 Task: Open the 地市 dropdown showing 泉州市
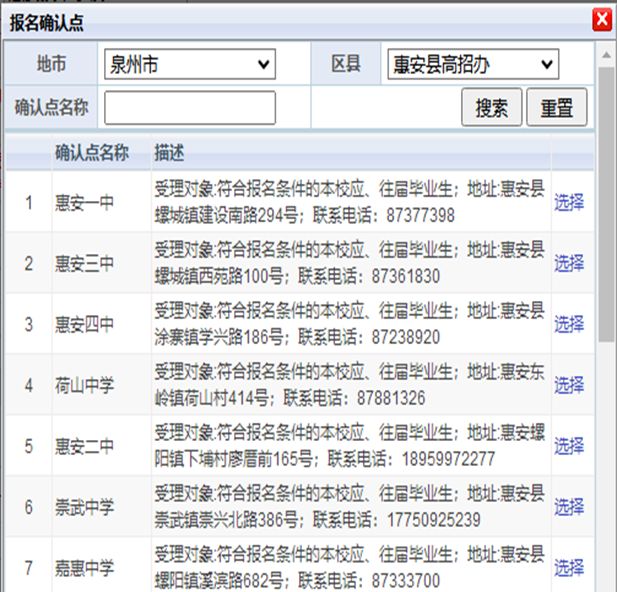[188, 65]
